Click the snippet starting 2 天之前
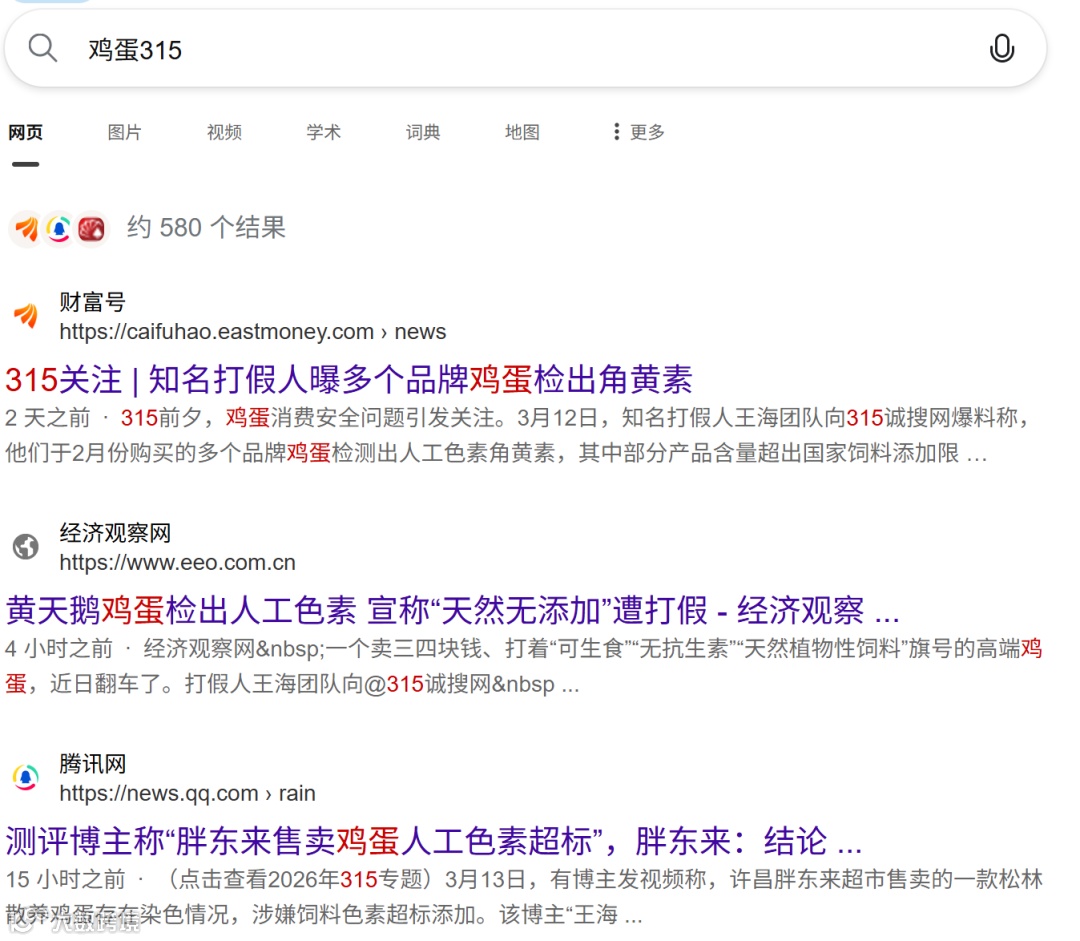This screenshot has width=1080, height=941. tap(519, 435)
